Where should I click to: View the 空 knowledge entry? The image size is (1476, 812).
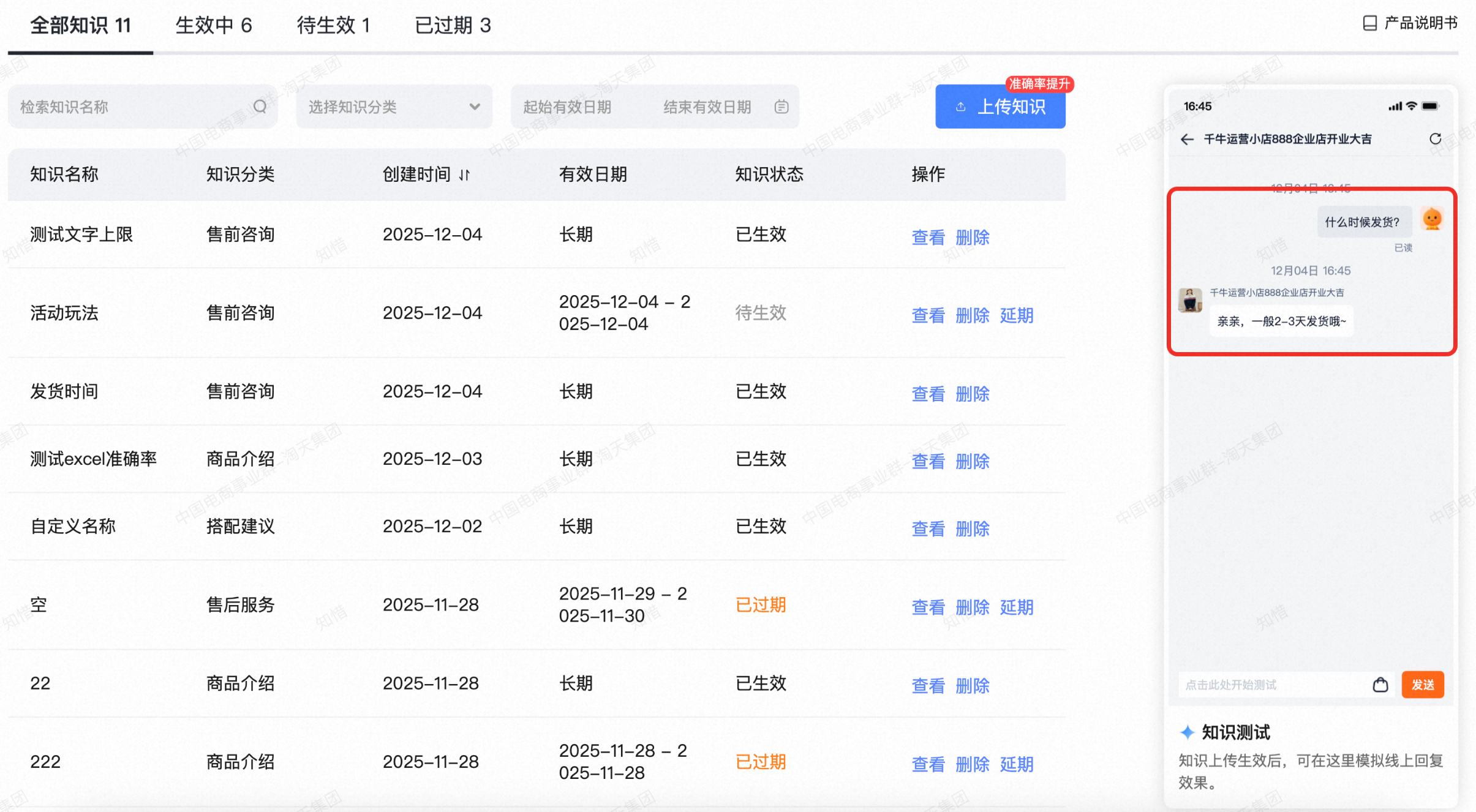[x=928, y=607]
